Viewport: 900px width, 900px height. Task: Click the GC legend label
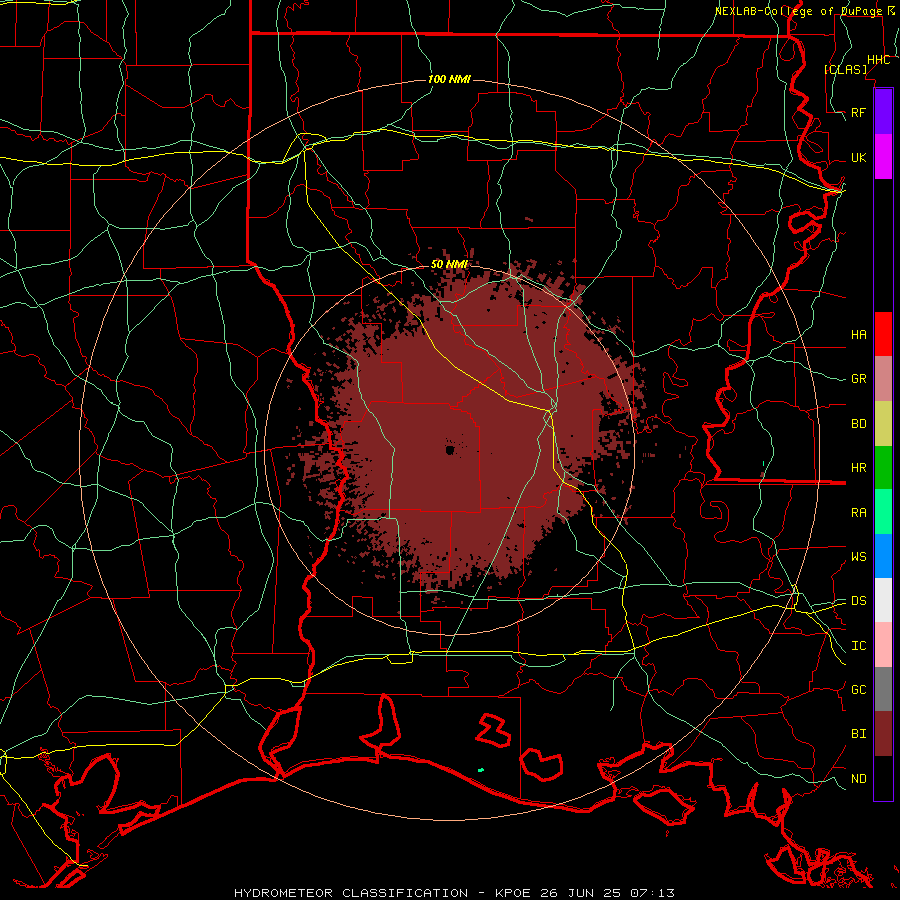(858, 690)
